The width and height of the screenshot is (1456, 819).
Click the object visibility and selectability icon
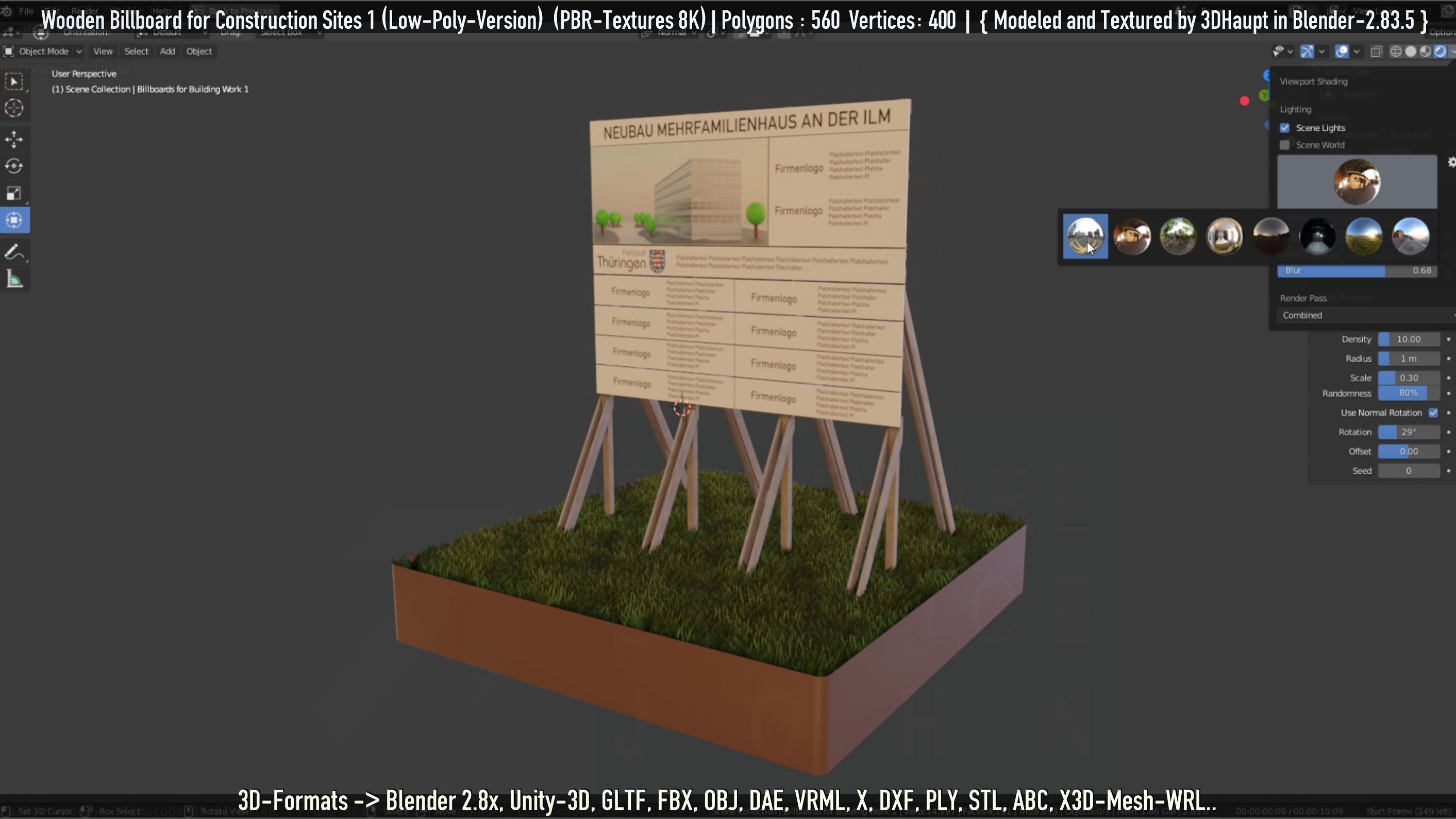point(1279,52)
